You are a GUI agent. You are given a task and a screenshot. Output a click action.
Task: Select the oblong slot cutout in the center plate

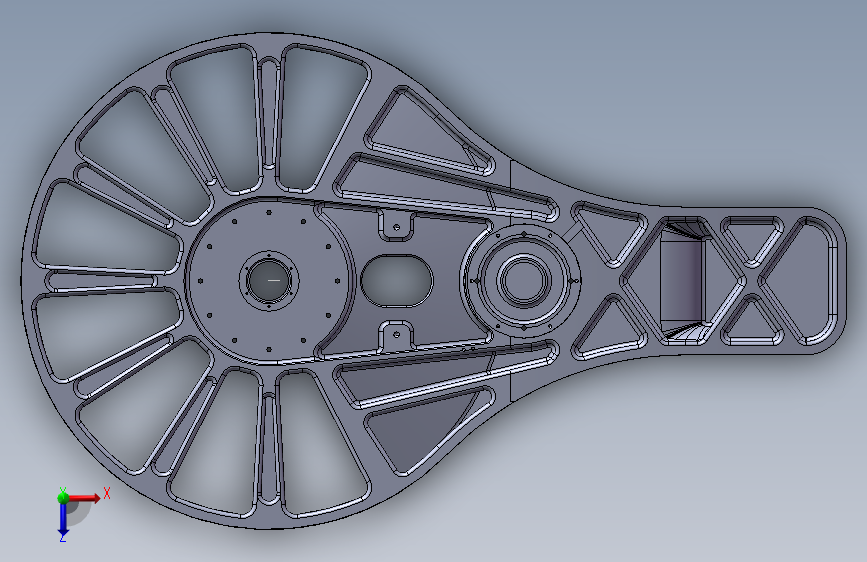point(396,280)
